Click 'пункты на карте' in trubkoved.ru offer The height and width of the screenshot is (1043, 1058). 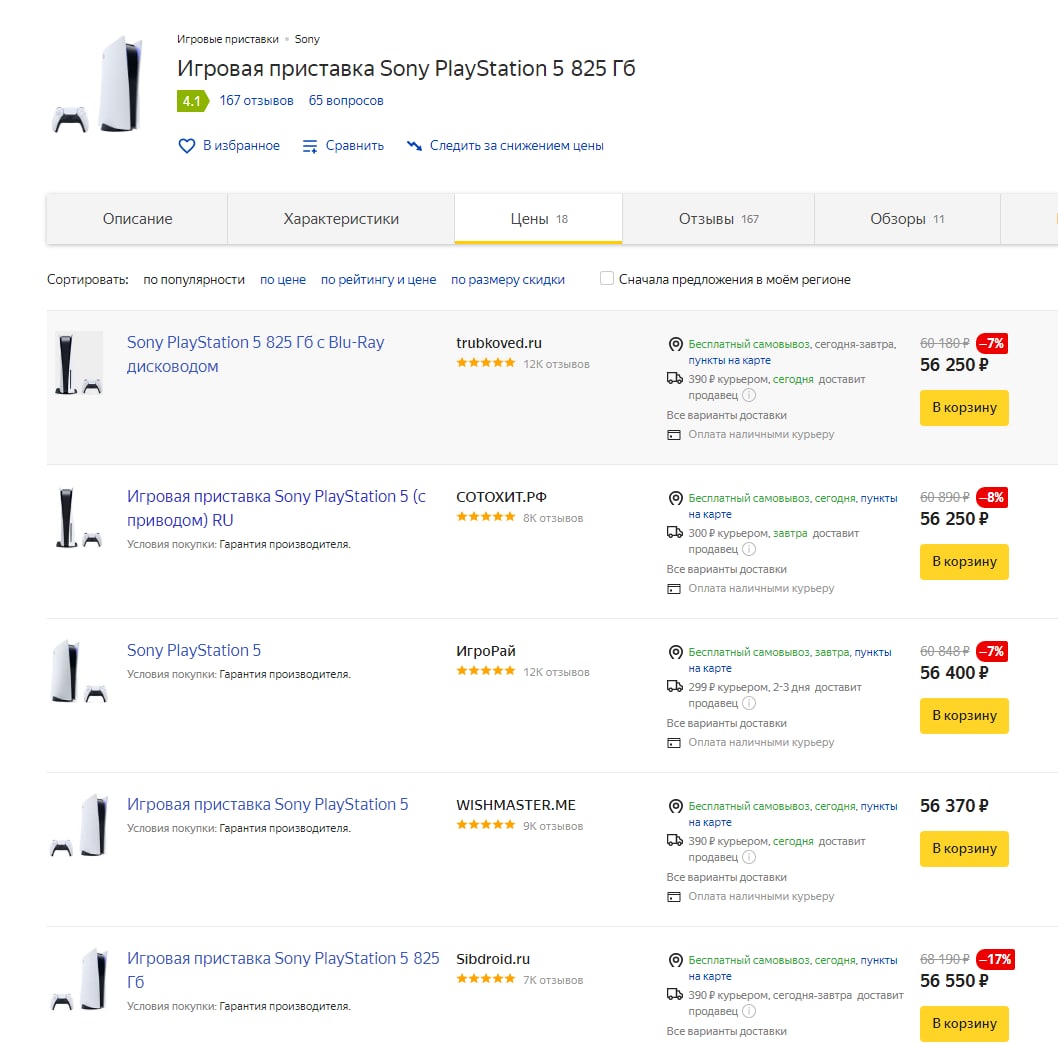tap(729, 360)
